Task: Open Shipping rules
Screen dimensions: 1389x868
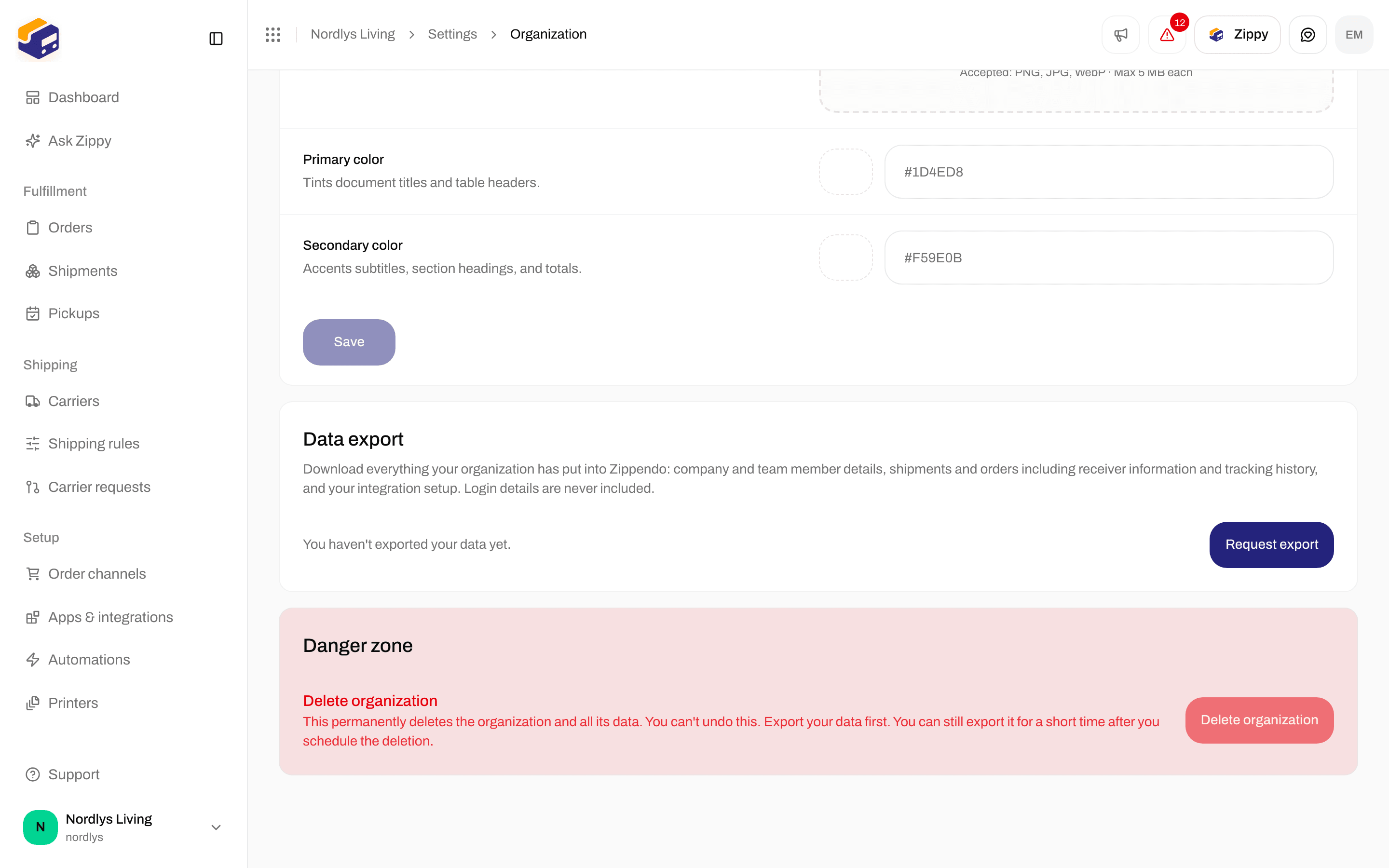Action: pos(82,444)
